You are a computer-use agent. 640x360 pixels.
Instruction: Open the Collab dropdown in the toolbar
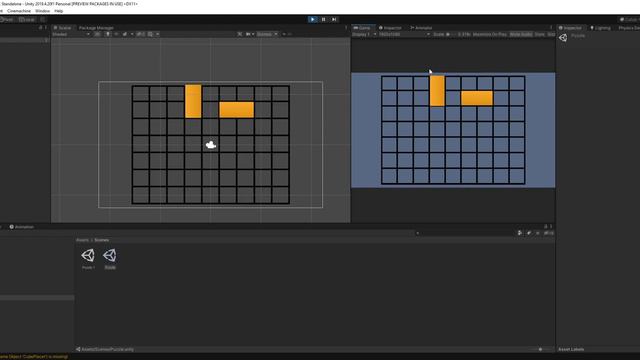pyautogui.click(x=629, y=19)
